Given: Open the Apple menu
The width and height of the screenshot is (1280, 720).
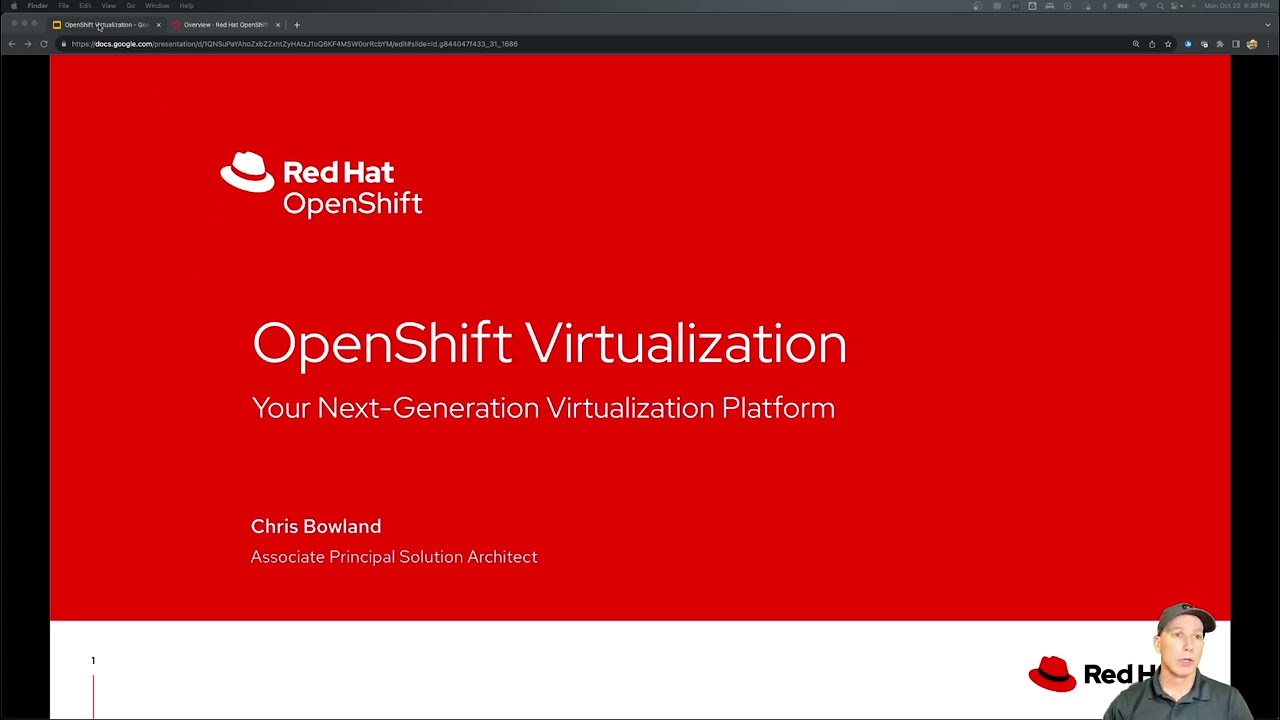Looking at the screenshot, I should coord(14,6).
